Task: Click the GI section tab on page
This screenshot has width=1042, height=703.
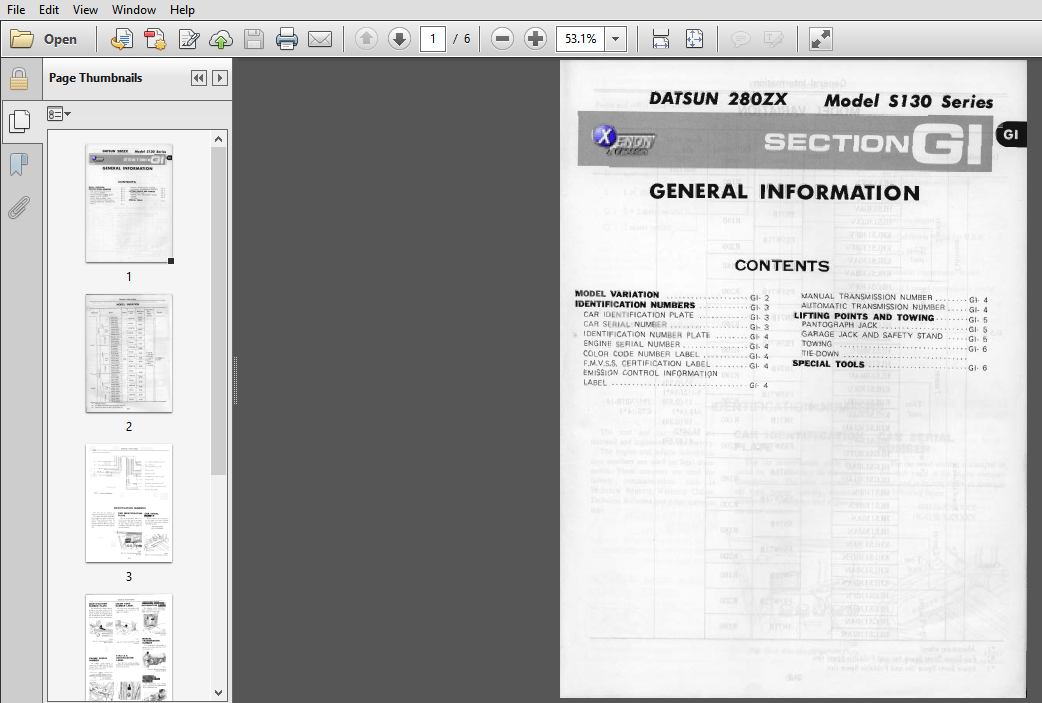Action: click(x=1010, y=135)
